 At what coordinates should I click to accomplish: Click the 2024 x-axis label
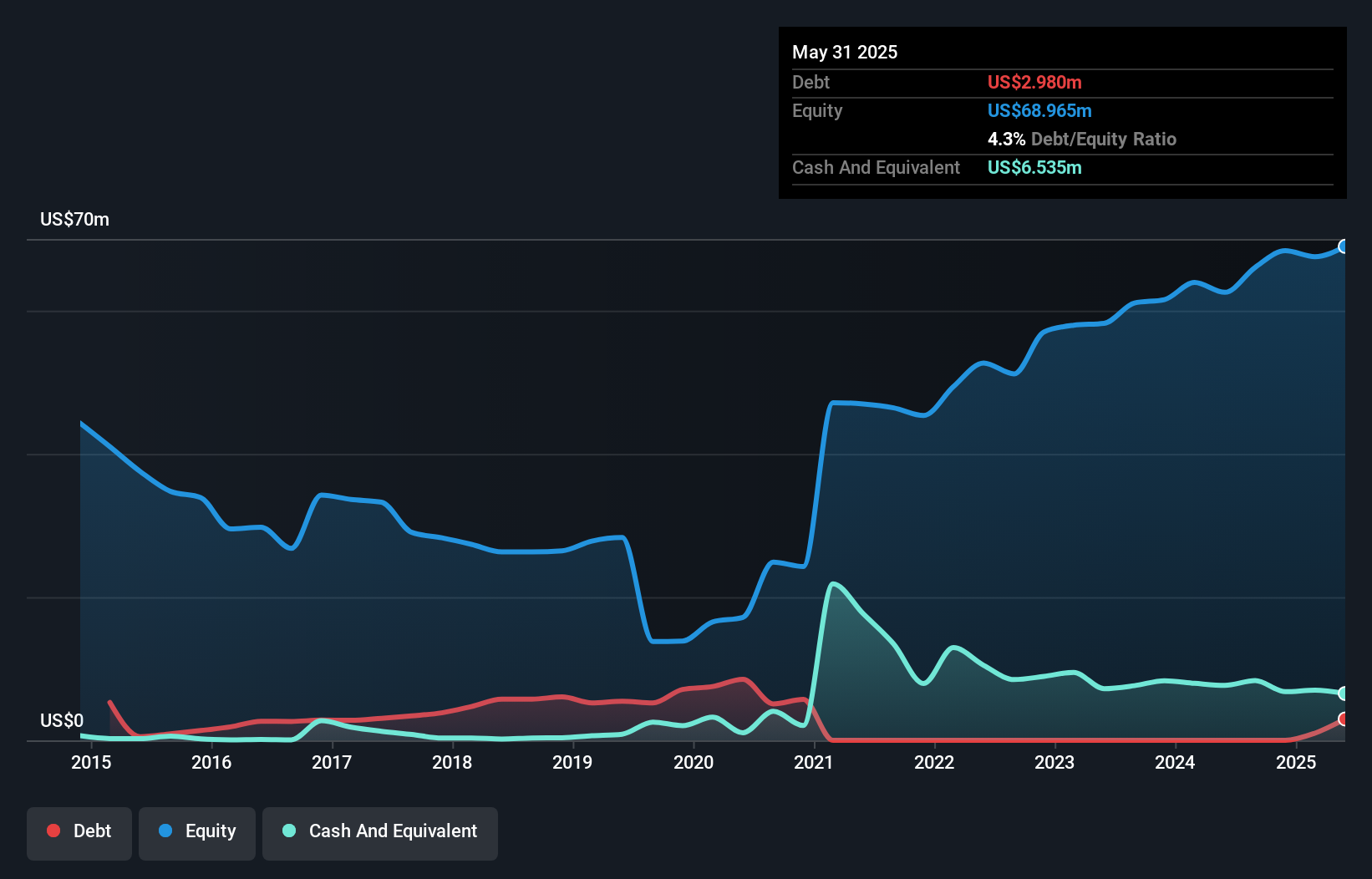(x=1175, y=762)
